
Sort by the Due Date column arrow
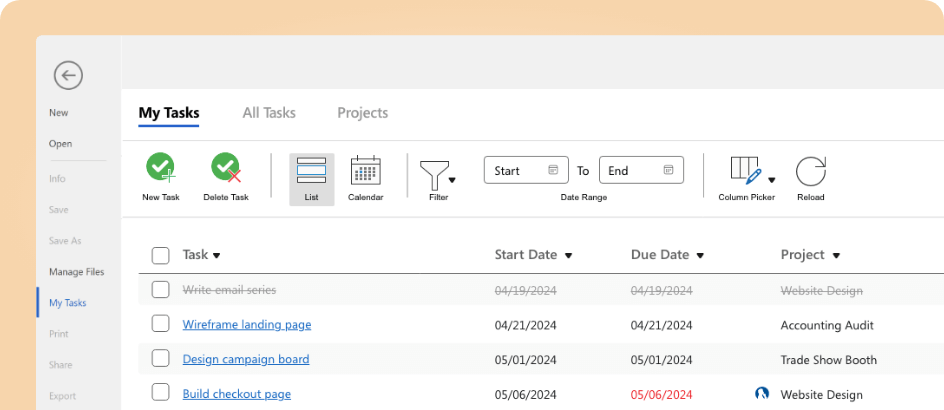[700, 256]
